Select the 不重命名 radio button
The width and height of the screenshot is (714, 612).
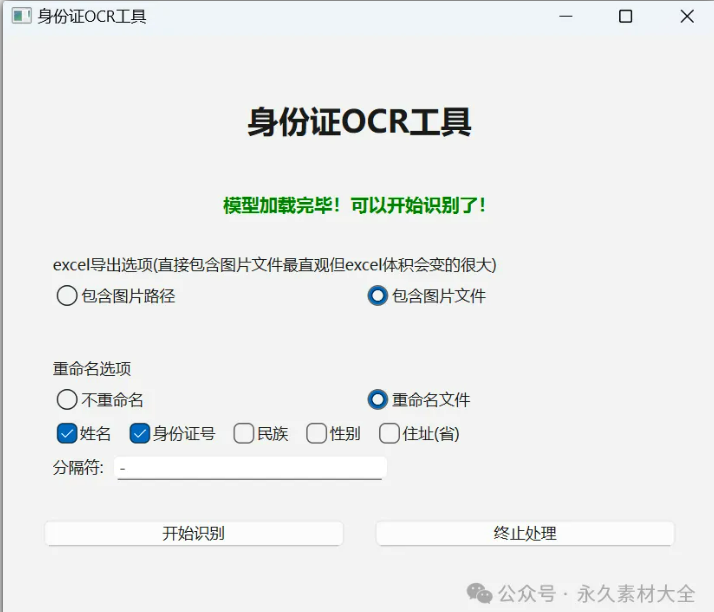click(67, 400)
